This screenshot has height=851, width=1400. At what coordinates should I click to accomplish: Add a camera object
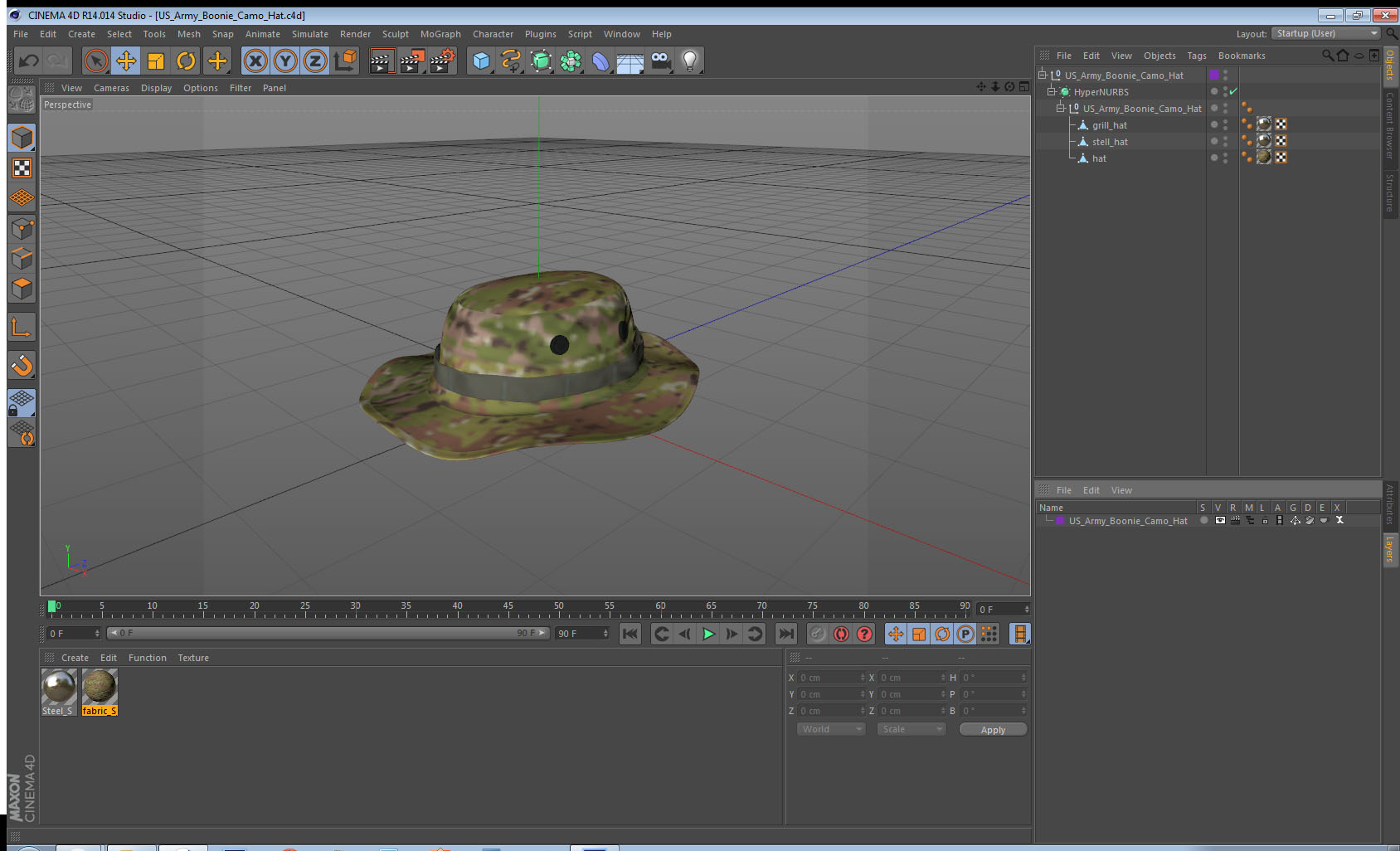point(660,61)
